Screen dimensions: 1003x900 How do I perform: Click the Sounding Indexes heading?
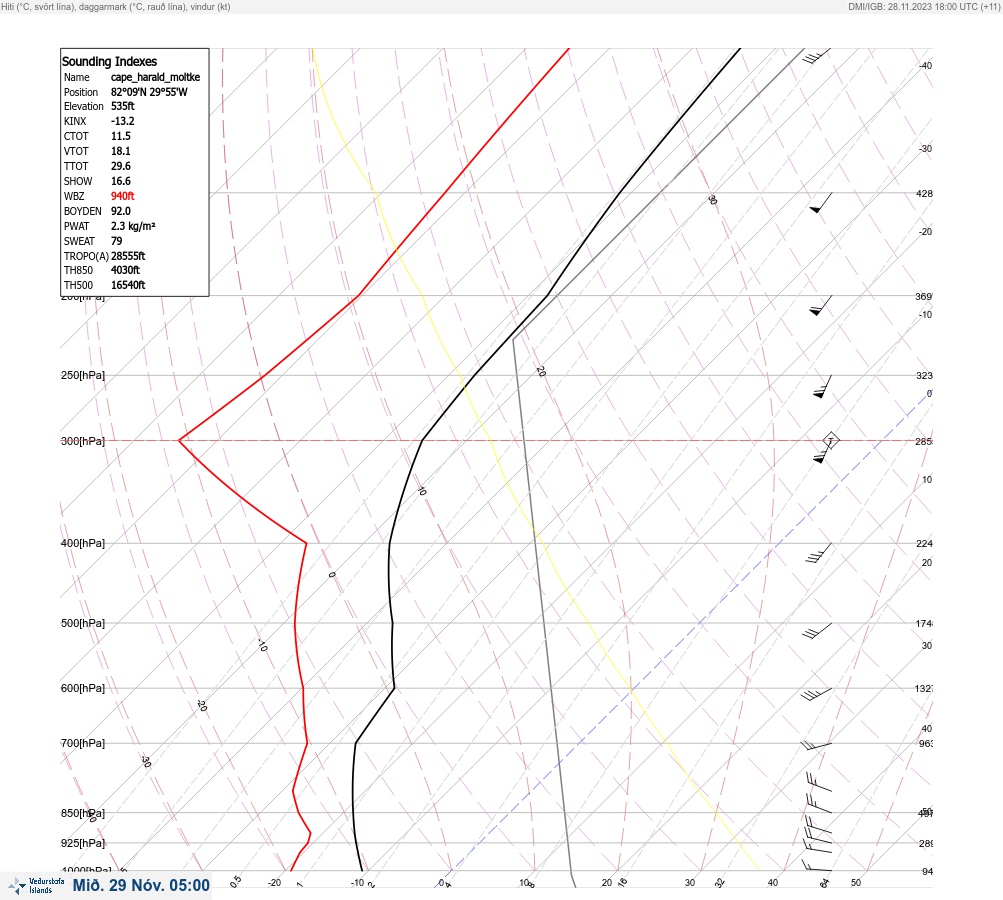tap(109, 61)
